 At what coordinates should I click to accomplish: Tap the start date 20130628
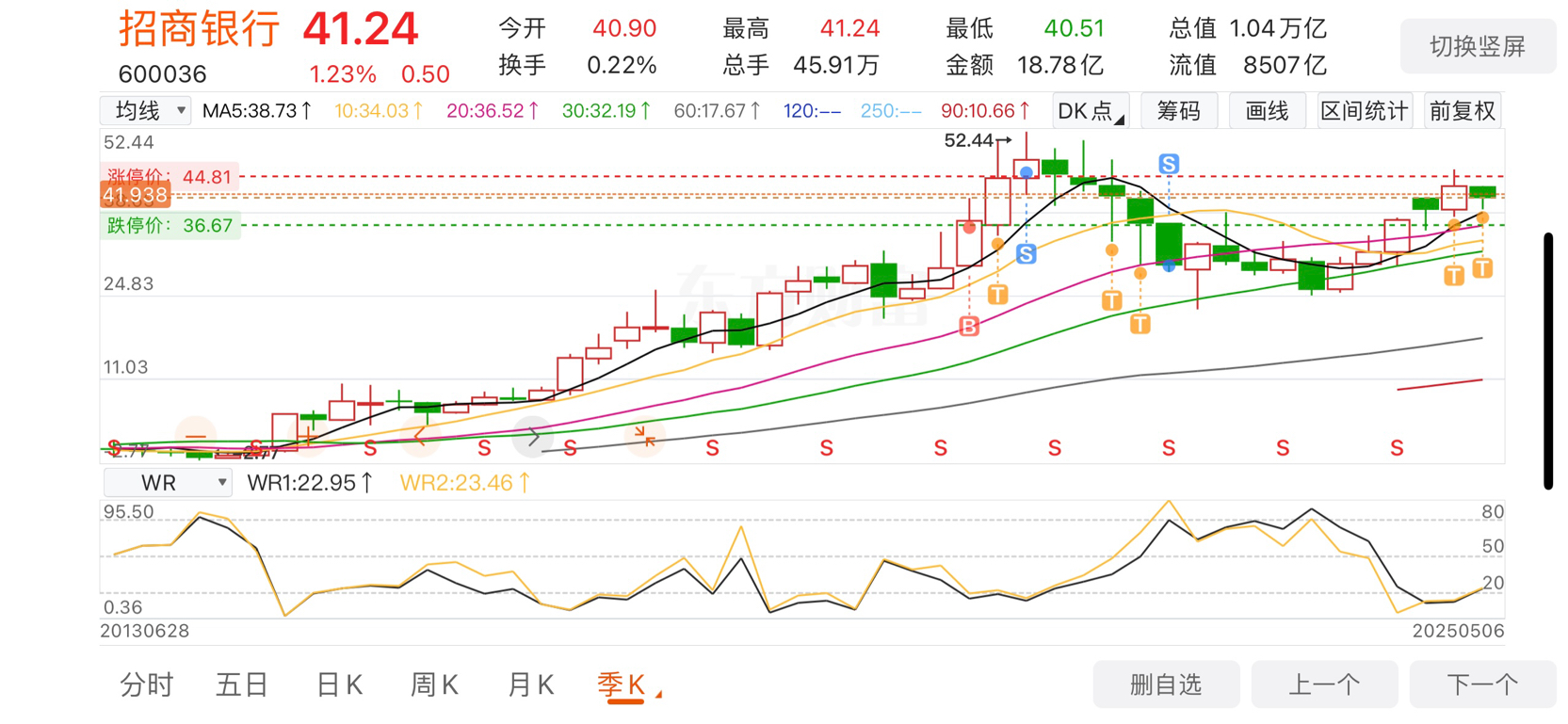145,631
